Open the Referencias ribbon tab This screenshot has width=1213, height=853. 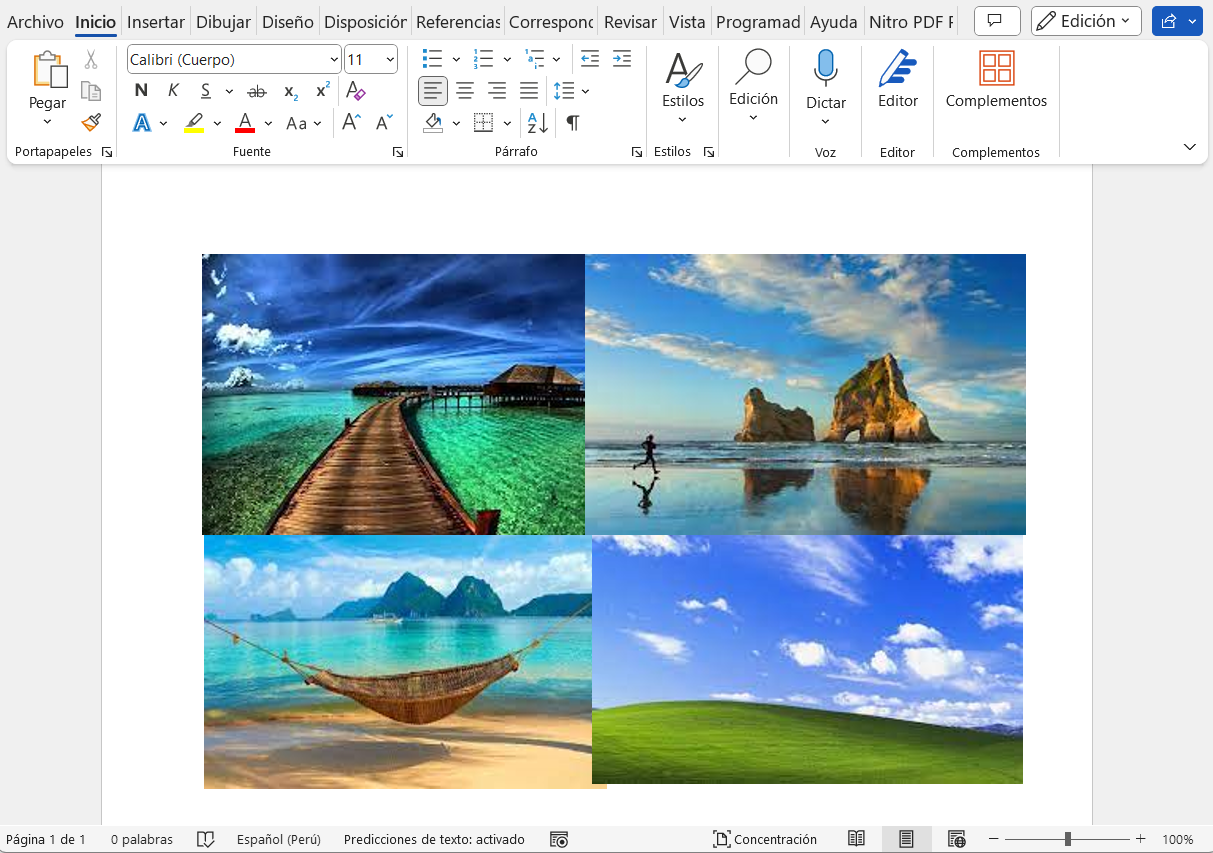coord(458,22)
